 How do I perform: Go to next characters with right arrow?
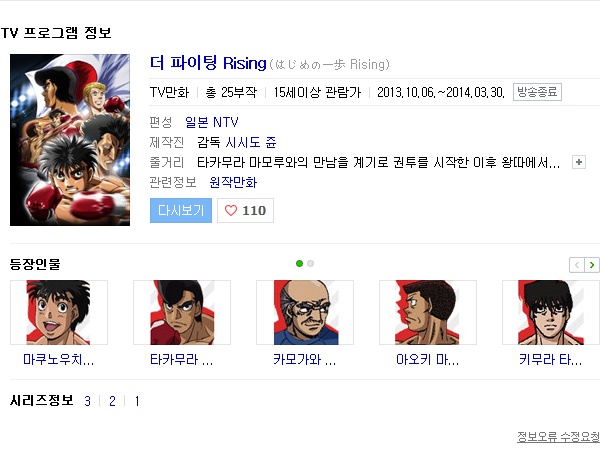point(592,265)
